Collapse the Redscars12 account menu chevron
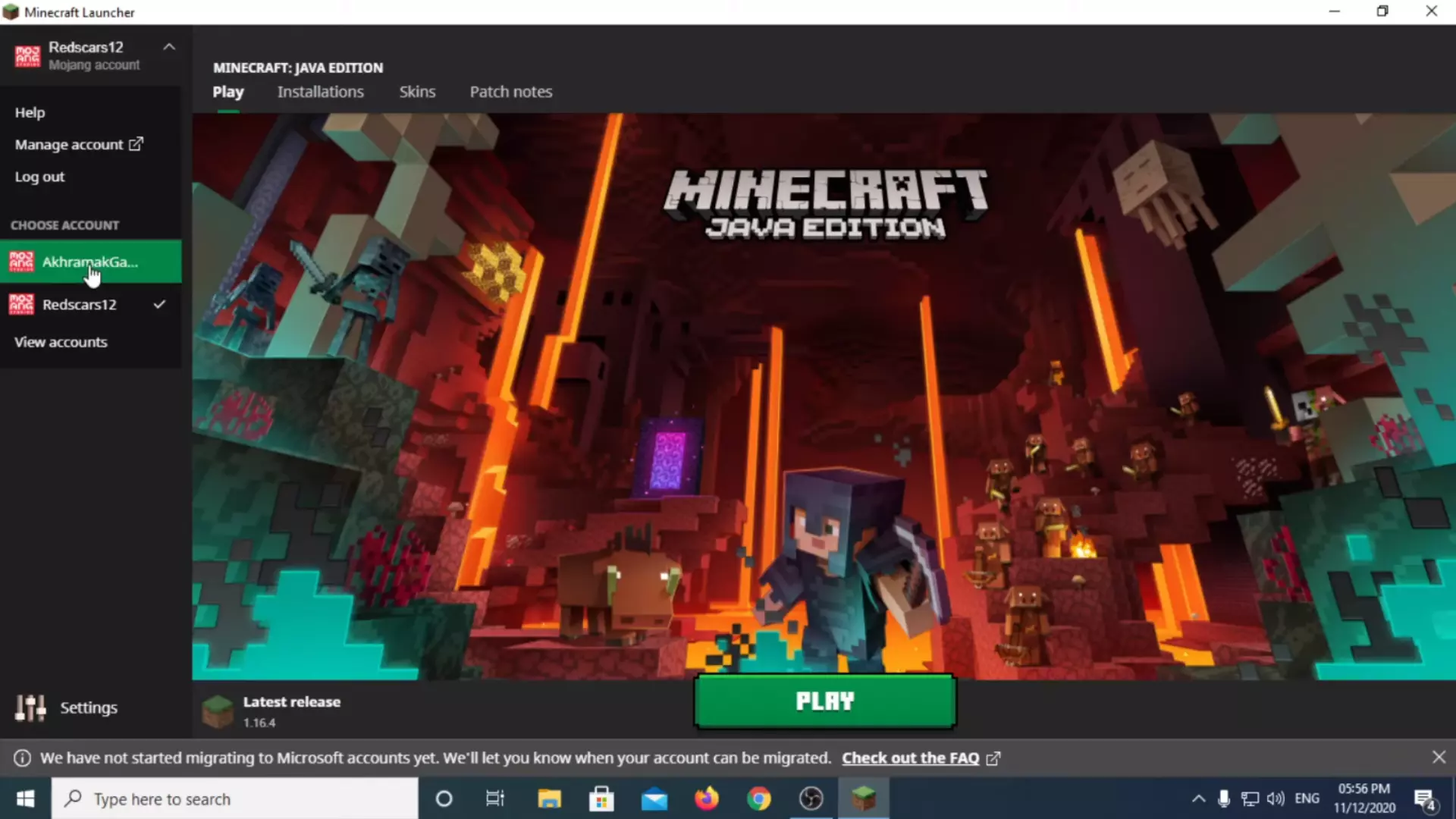The height and width of the screenshot is (819, 1456). pos(169,47)
